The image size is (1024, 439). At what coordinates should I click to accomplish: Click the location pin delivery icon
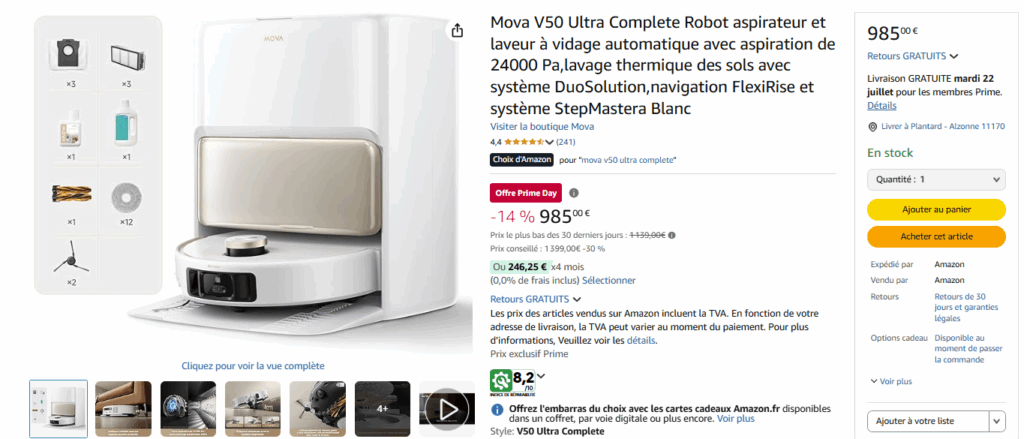click(872, 127)
